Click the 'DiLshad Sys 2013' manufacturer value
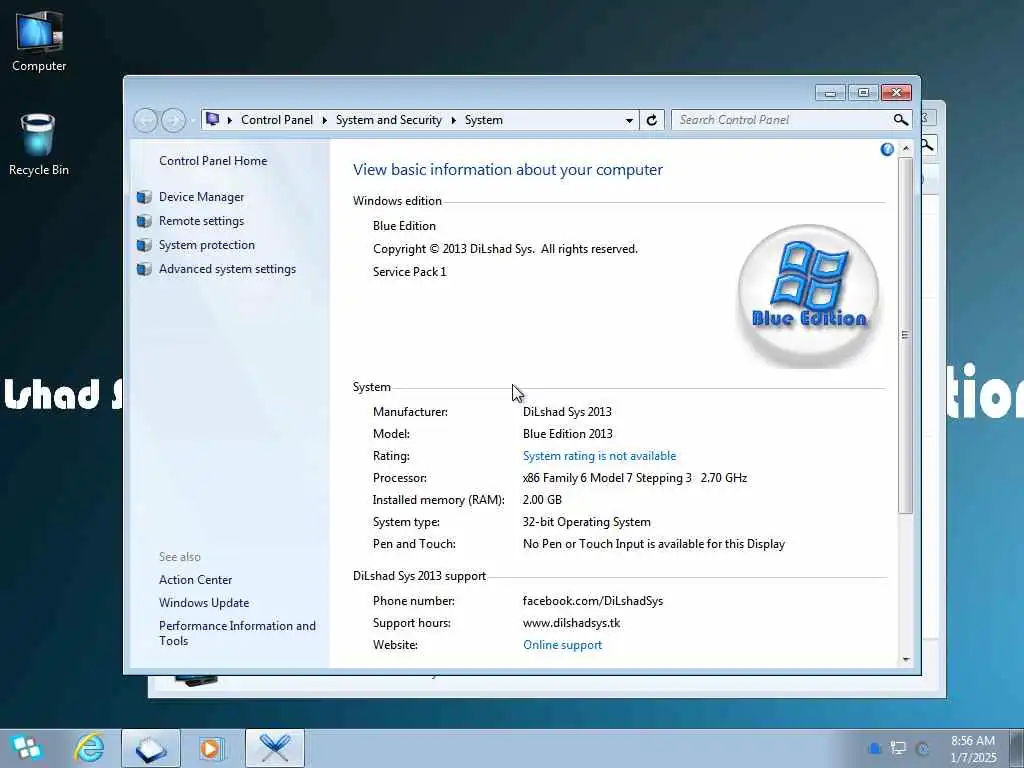The width and height of the screenshot is (1024, 768). point(567,412)
